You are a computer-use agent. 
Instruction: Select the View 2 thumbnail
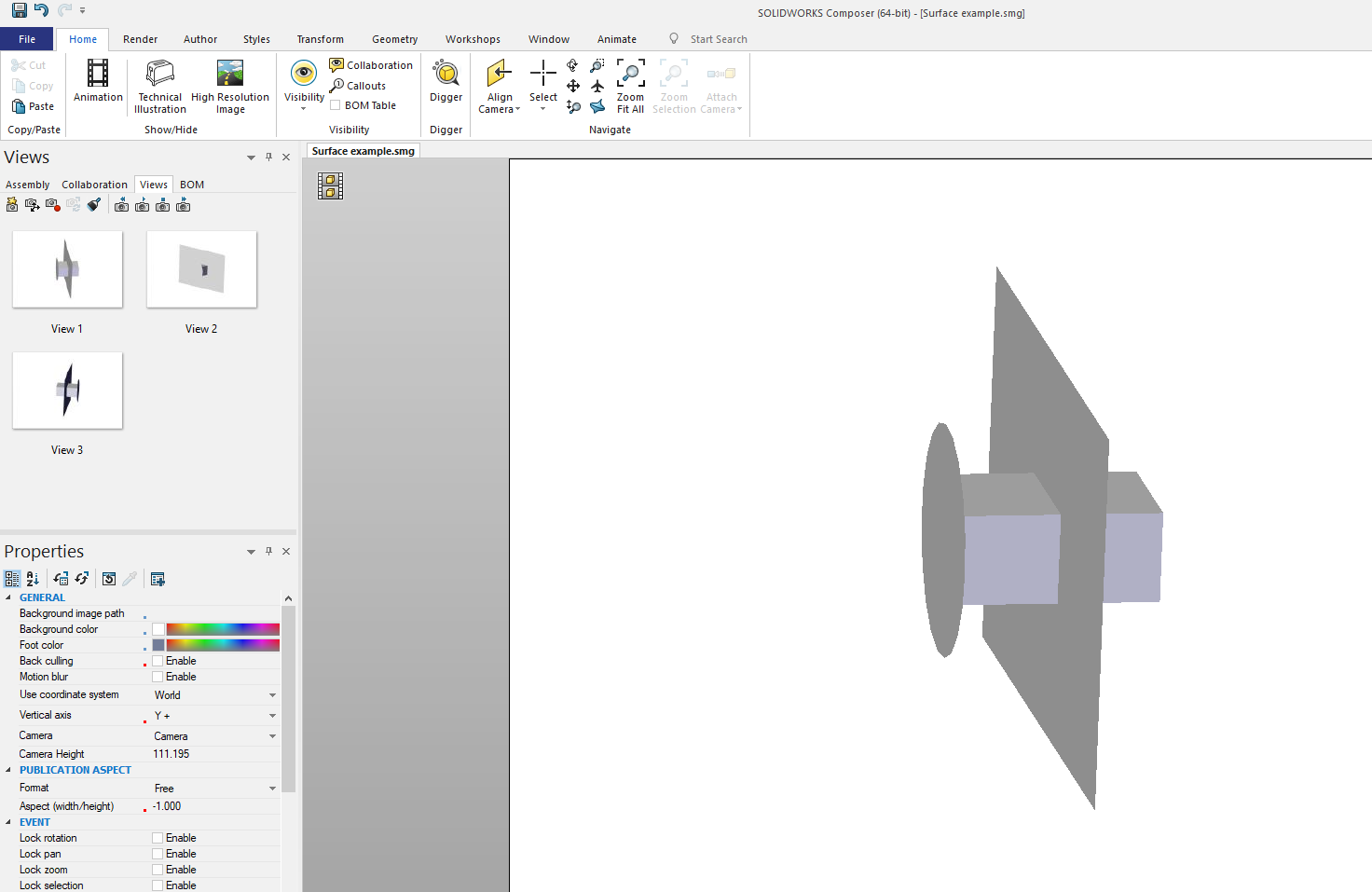(201, 269)
